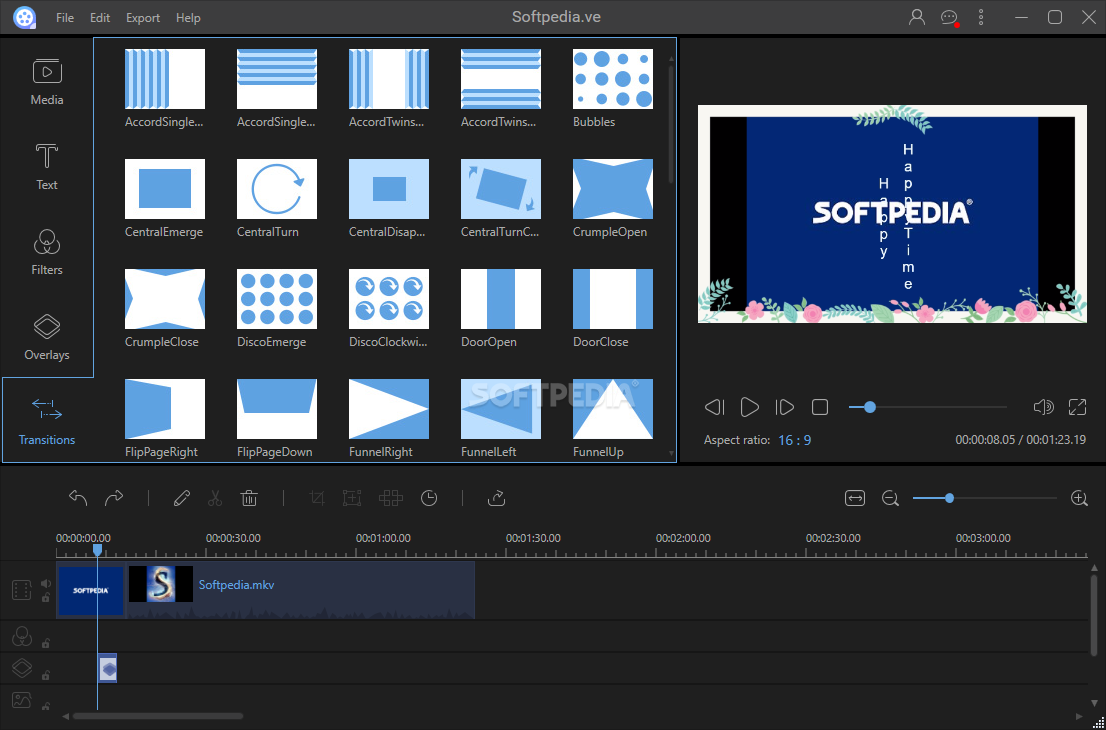Click the preview progress slider
1106x730 pixels.
[x=928, y=407]
